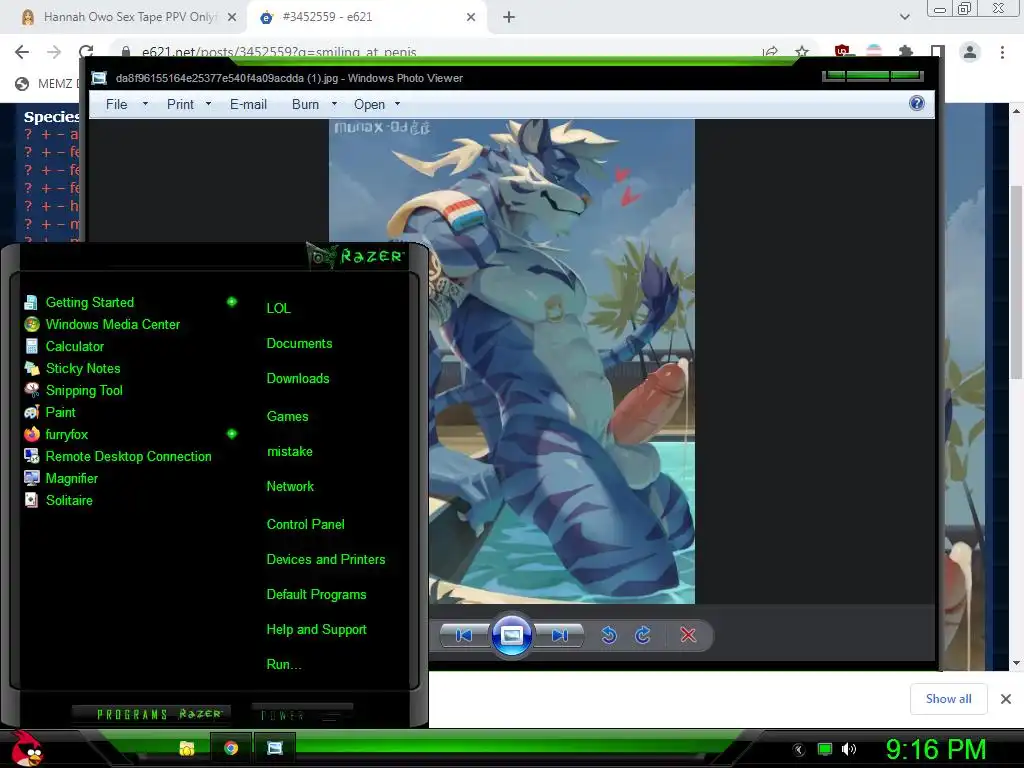Open Network from start menu
This screenshot has height=768, width=1024.
point(290,487)
